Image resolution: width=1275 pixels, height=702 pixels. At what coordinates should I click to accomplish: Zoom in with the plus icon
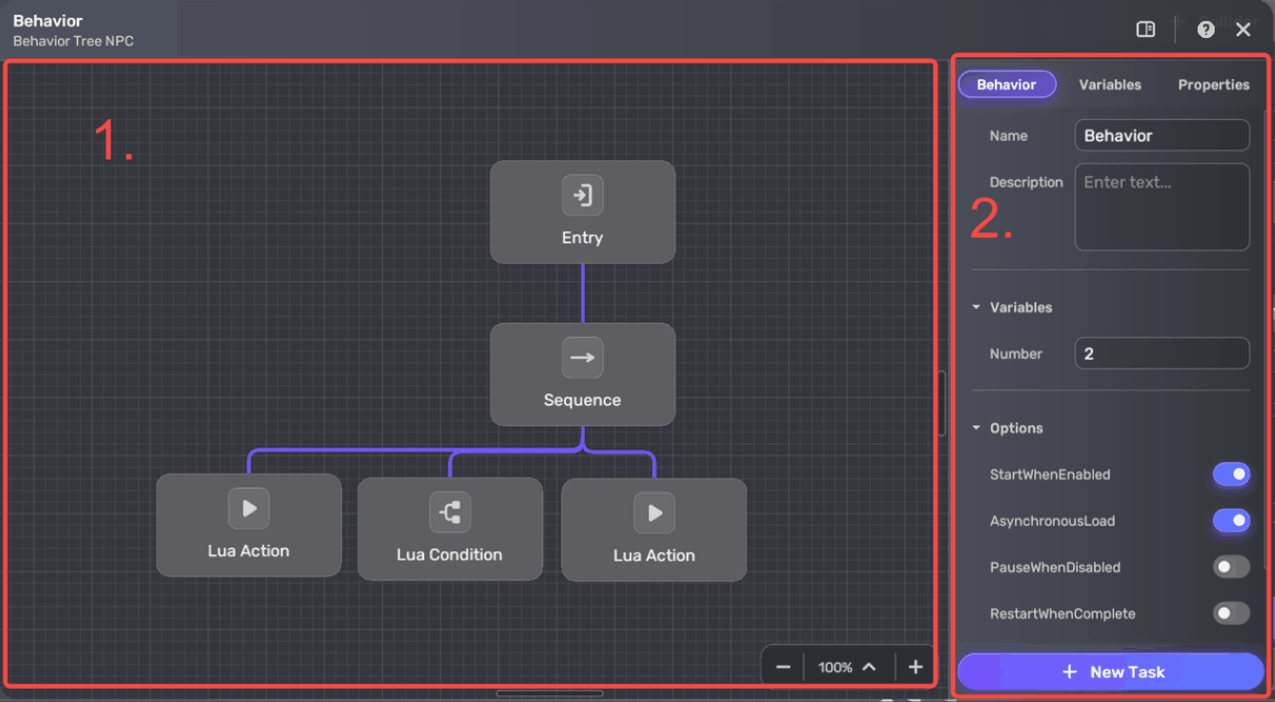point(915,667)
